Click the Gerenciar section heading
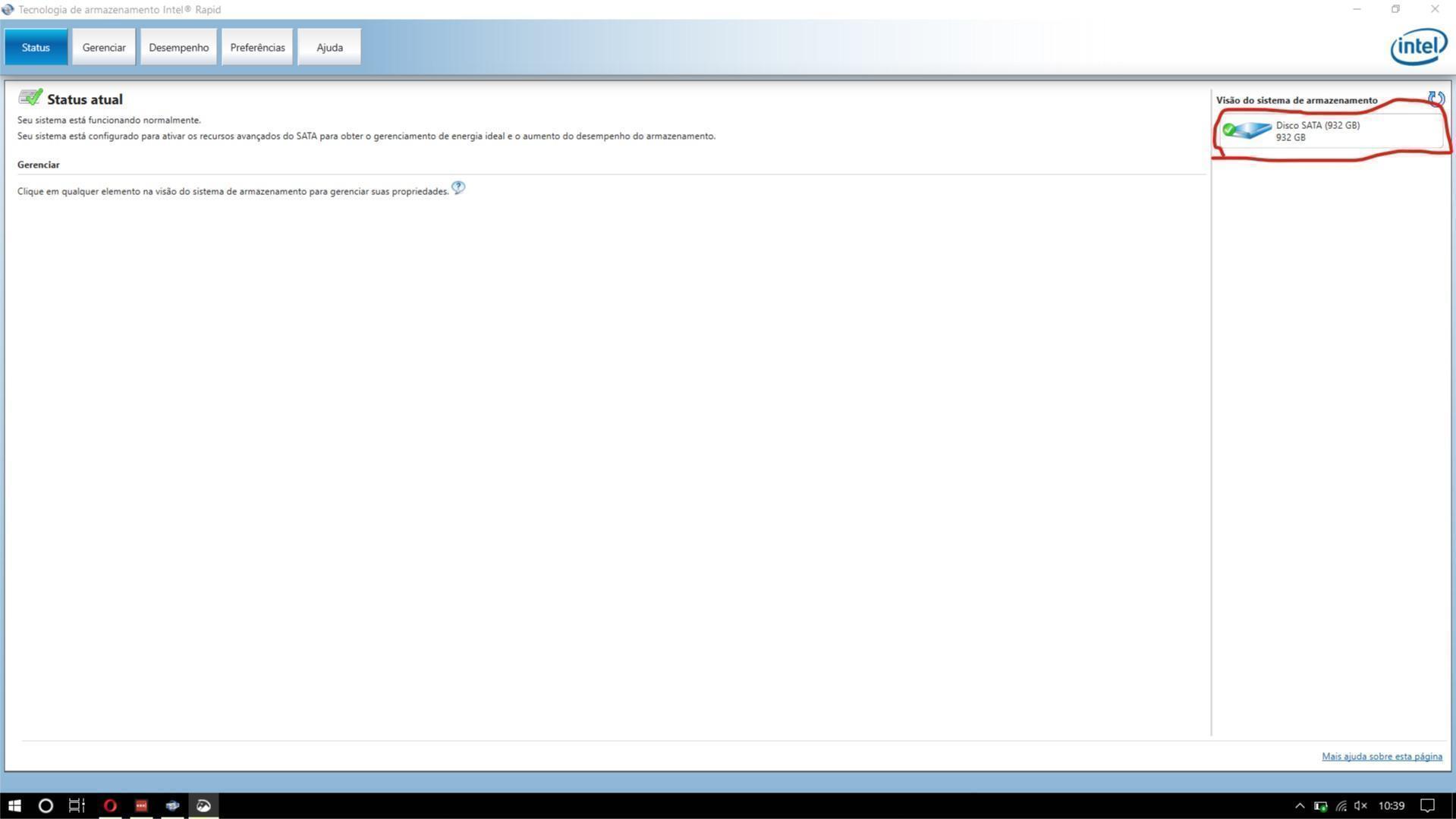Image resolution: width=1456 pixels, height=819 pixels. (x=39, y=165)
